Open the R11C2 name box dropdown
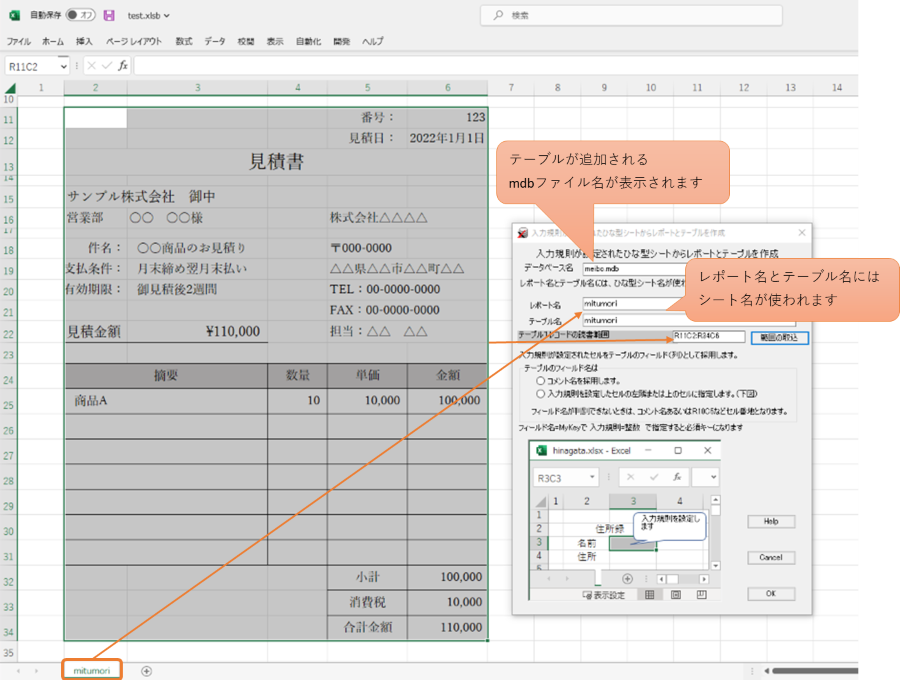The image size is (900, 680). click(63, 67)
